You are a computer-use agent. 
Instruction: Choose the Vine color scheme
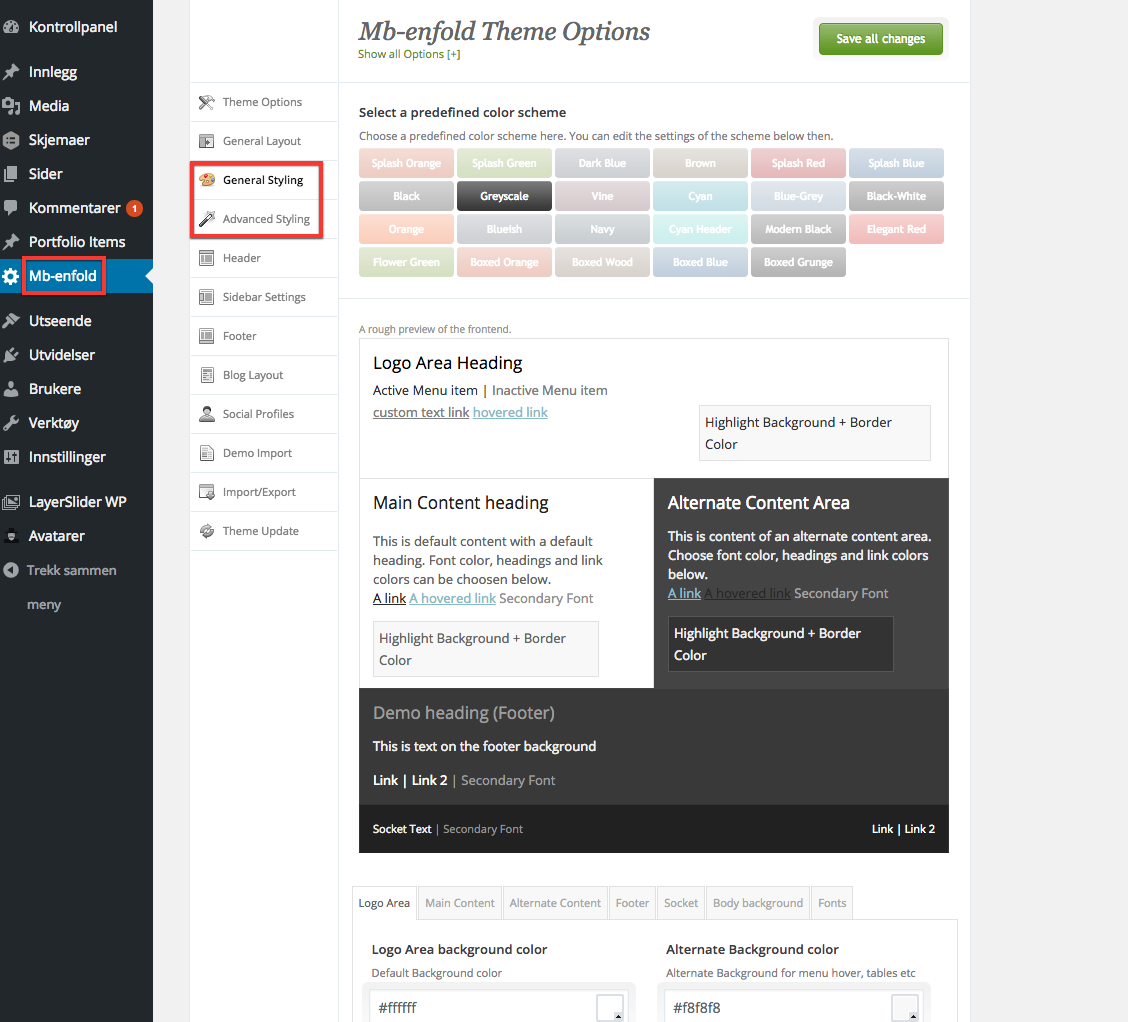coord(602,196)
